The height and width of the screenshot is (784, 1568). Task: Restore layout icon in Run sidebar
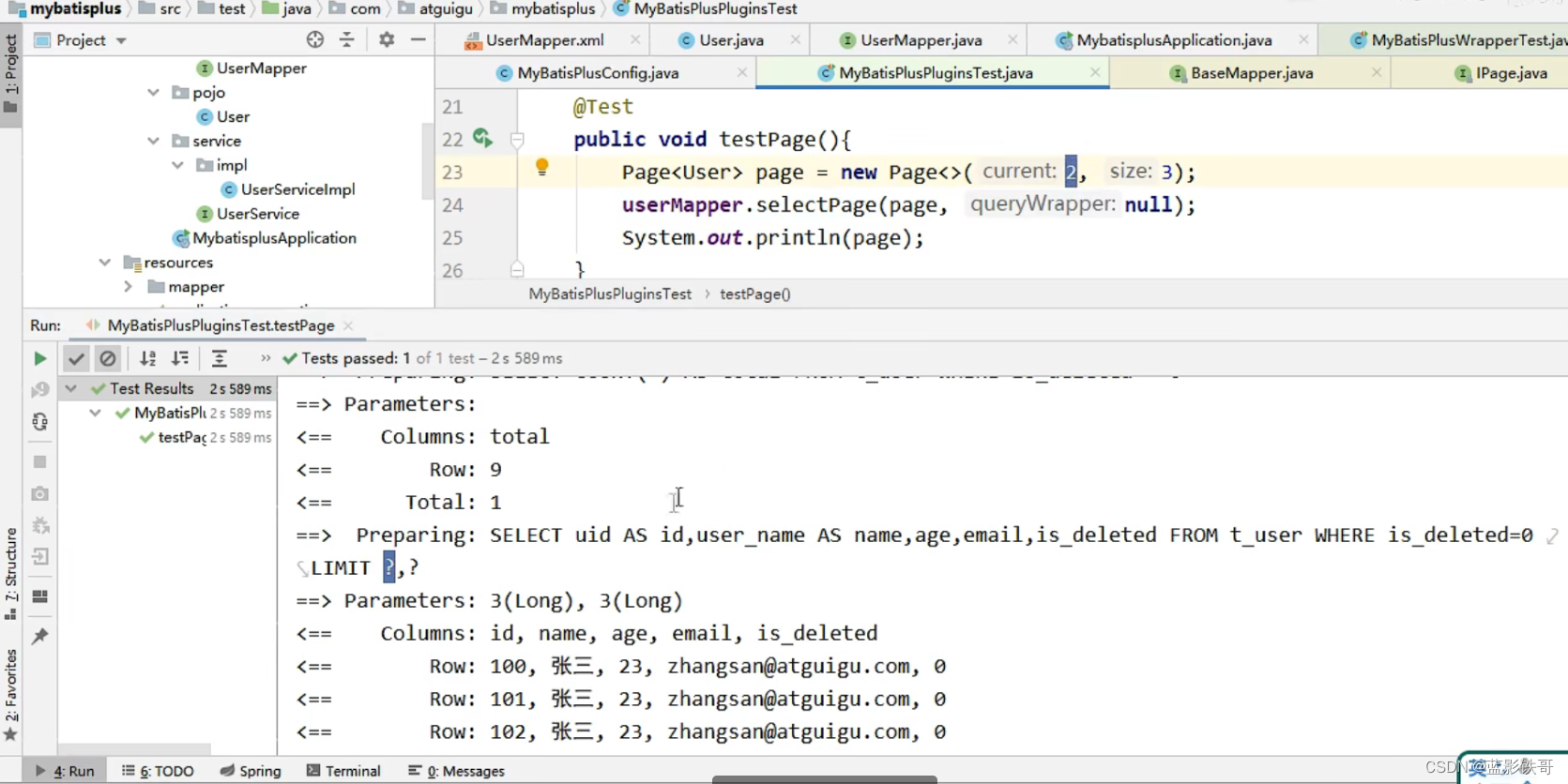[39, 596]
